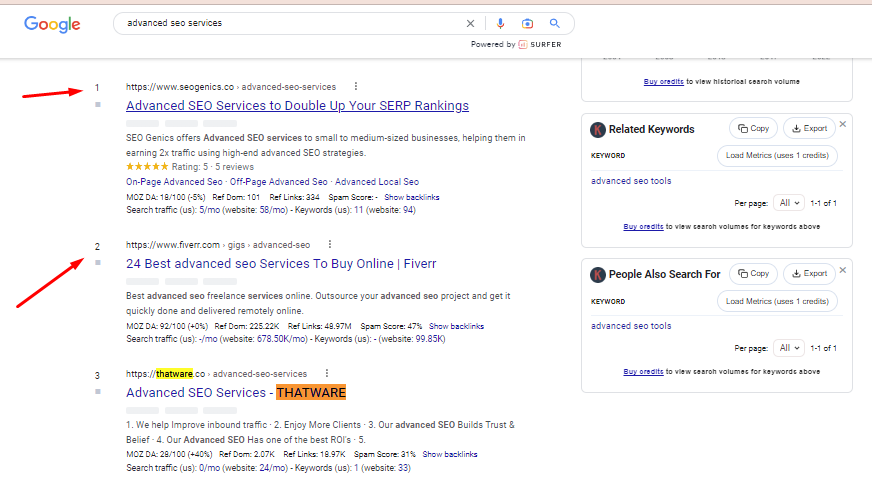Open Per page dropdown in People Also Search For
This screenshot has width=872, height=485.
789,348
